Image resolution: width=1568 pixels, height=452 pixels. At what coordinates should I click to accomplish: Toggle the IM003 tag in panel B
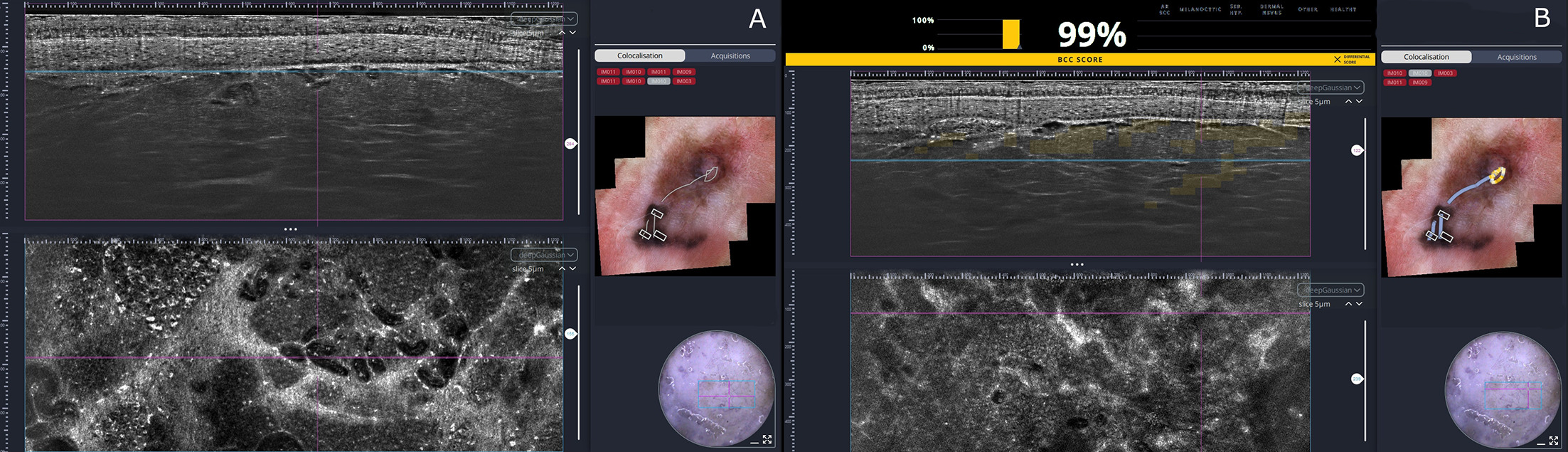(x=1446, y=73)
